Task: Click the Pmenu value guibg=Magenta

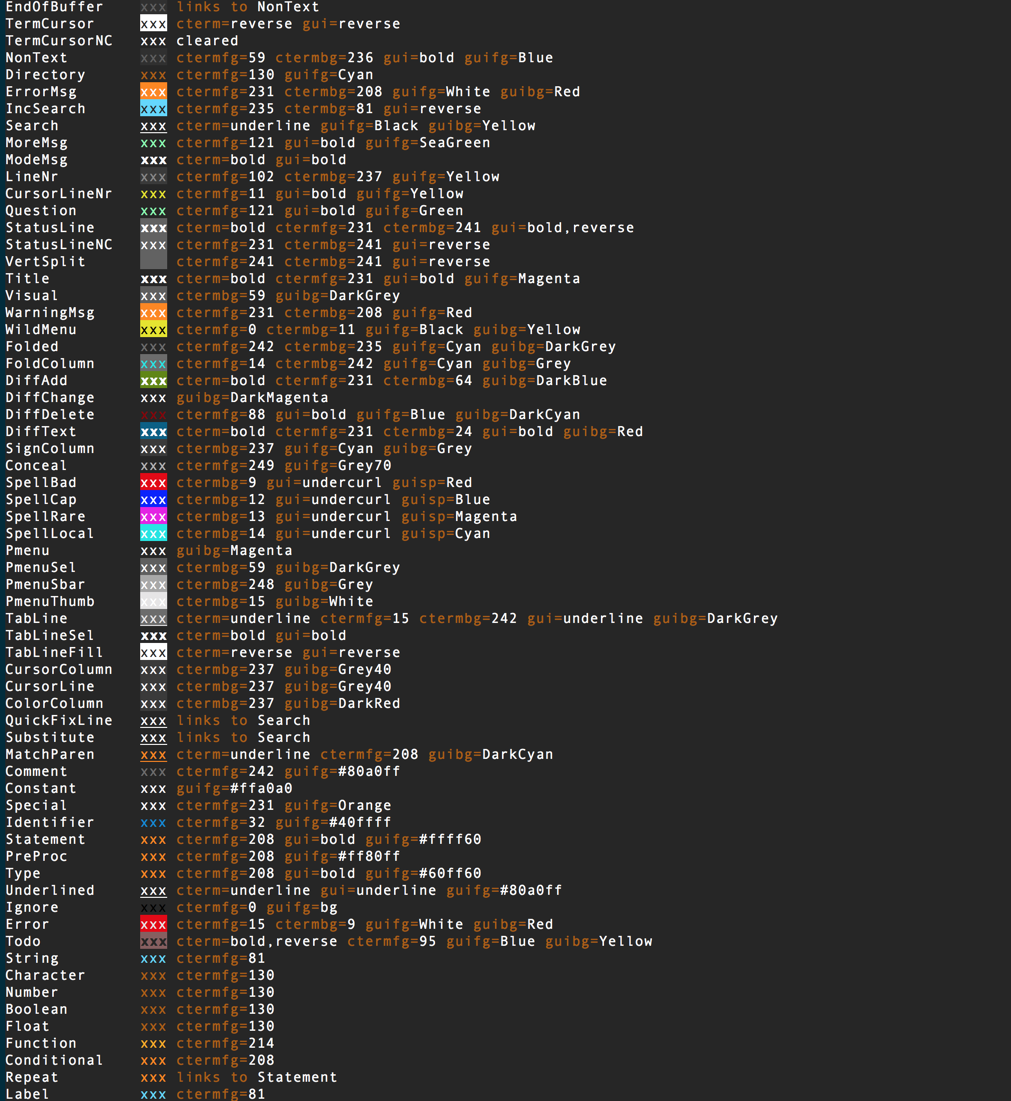Action: (x=234, y=550)
